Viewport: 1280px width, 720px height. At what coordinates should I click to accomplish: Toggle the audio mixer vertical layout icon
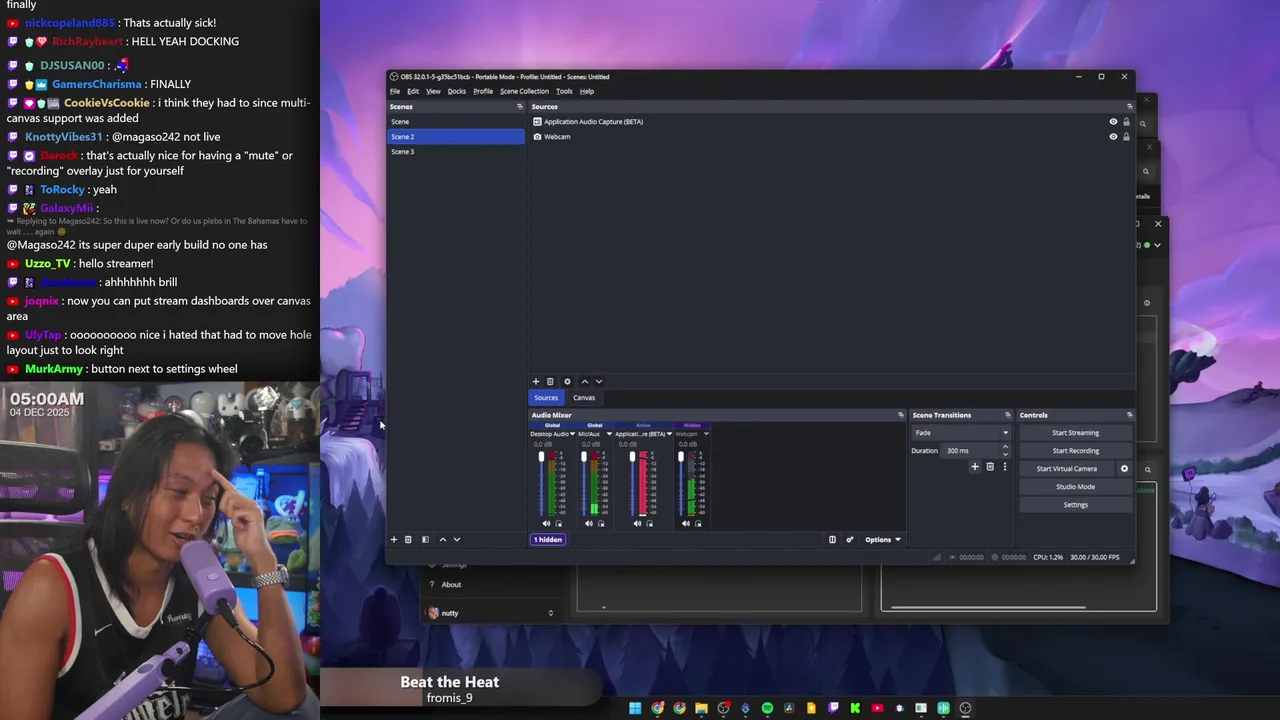[832, 539]
